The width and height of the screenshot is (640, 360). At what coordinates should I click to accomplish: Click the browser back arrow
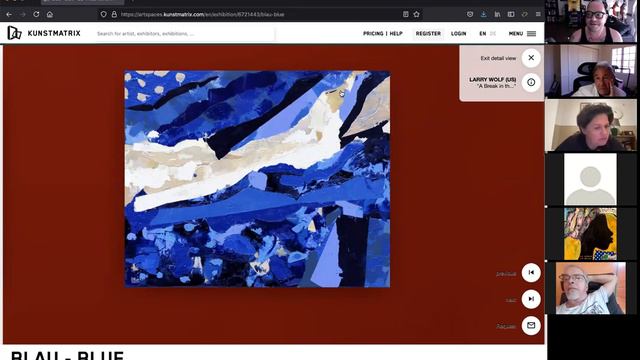pyautogui.click(x=9, y=14)
